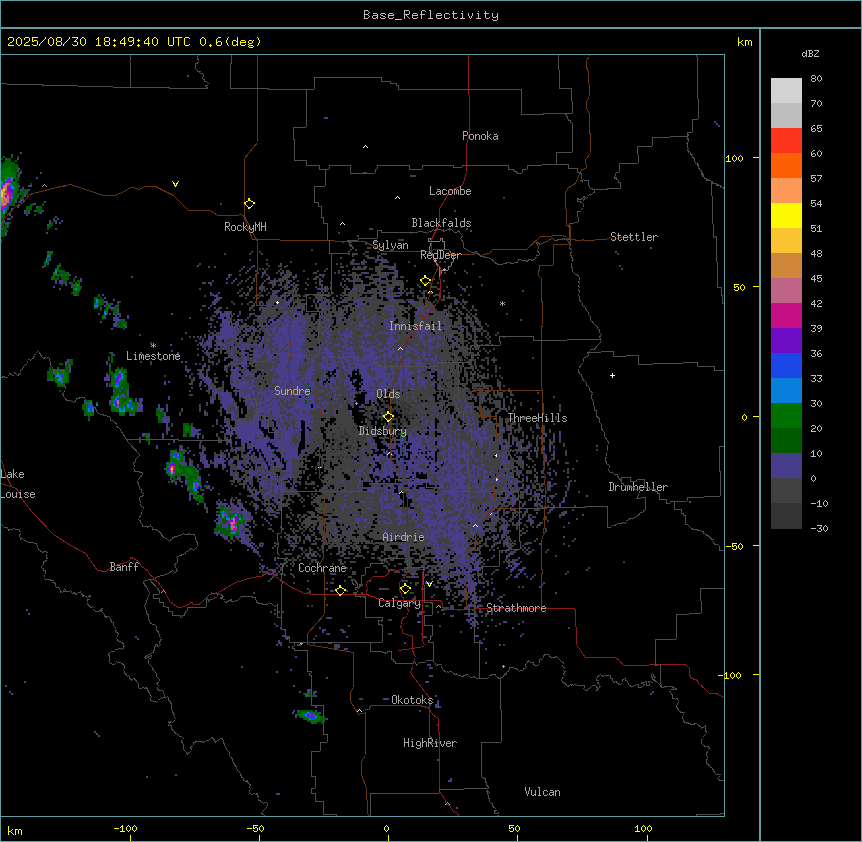
Task: Select the bright yellow swatch in dBZ legend
Action: click(786, 215)
